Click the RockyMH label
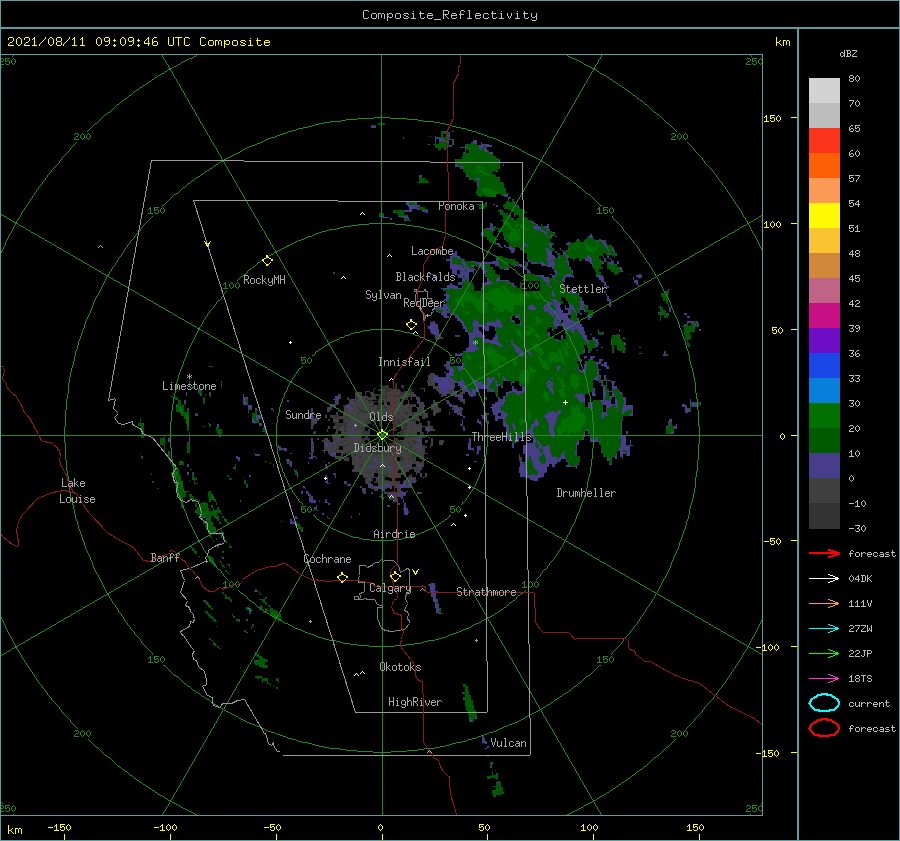 (x=264, y=280)
